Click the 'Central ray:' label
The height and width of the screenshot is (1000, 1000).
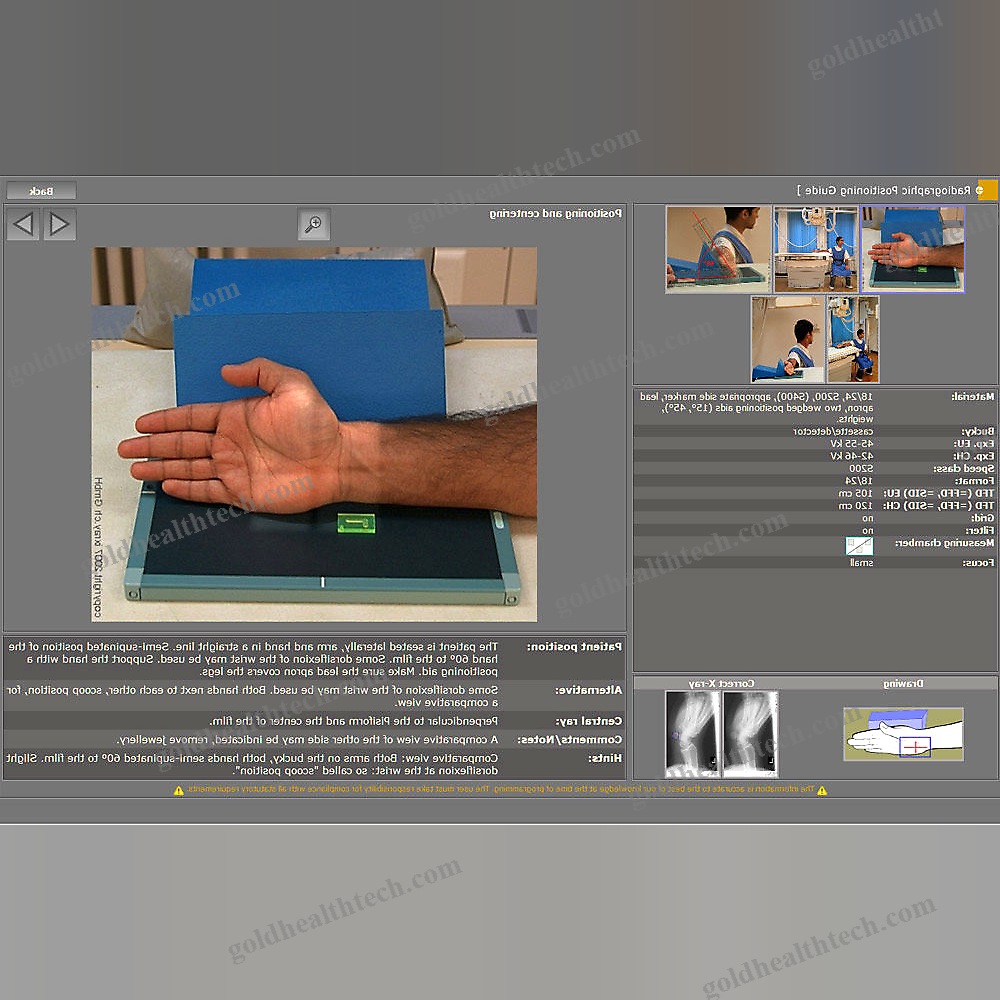[x=589, y=721]
